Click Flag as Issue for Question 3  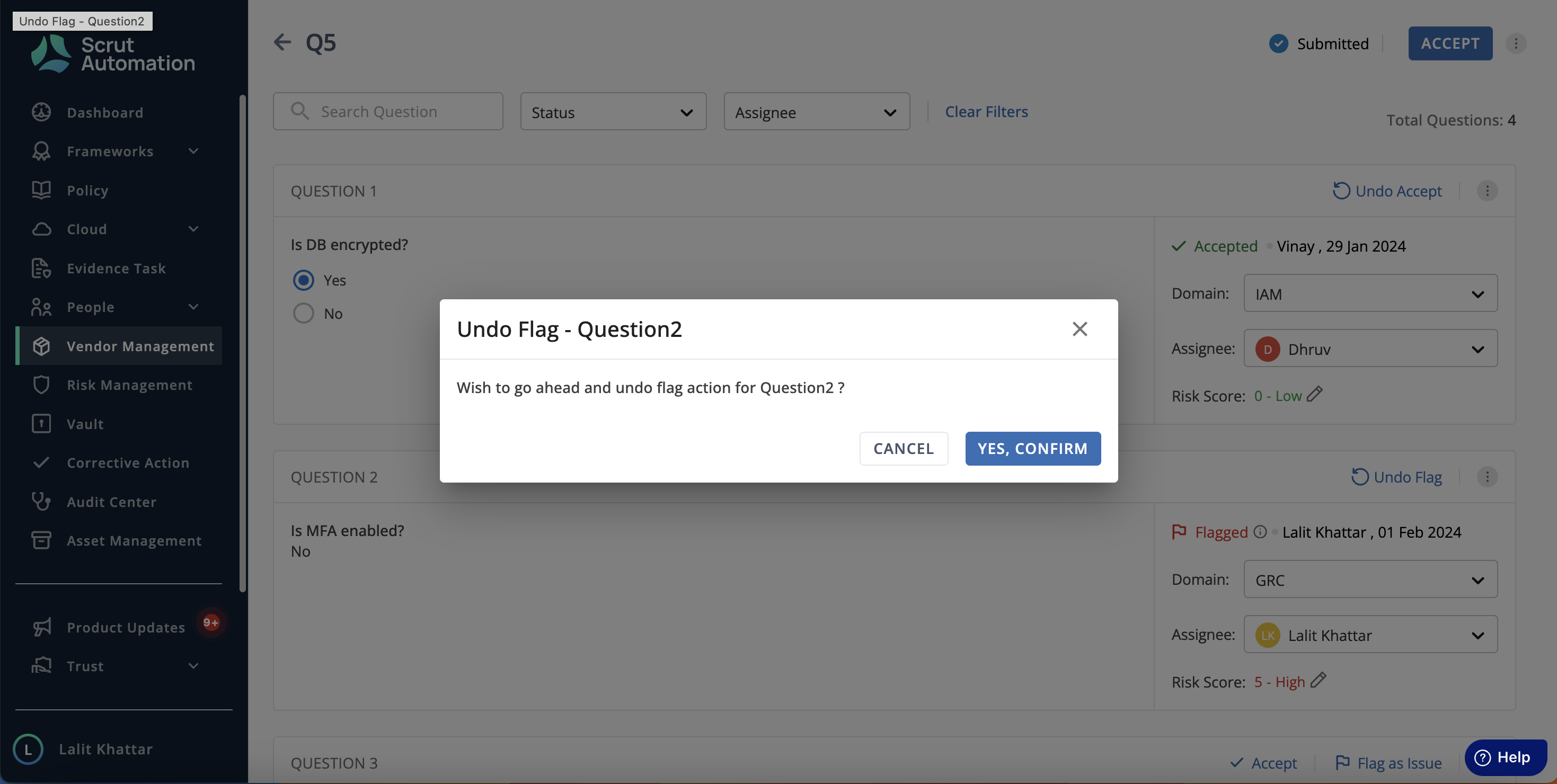1388,763
